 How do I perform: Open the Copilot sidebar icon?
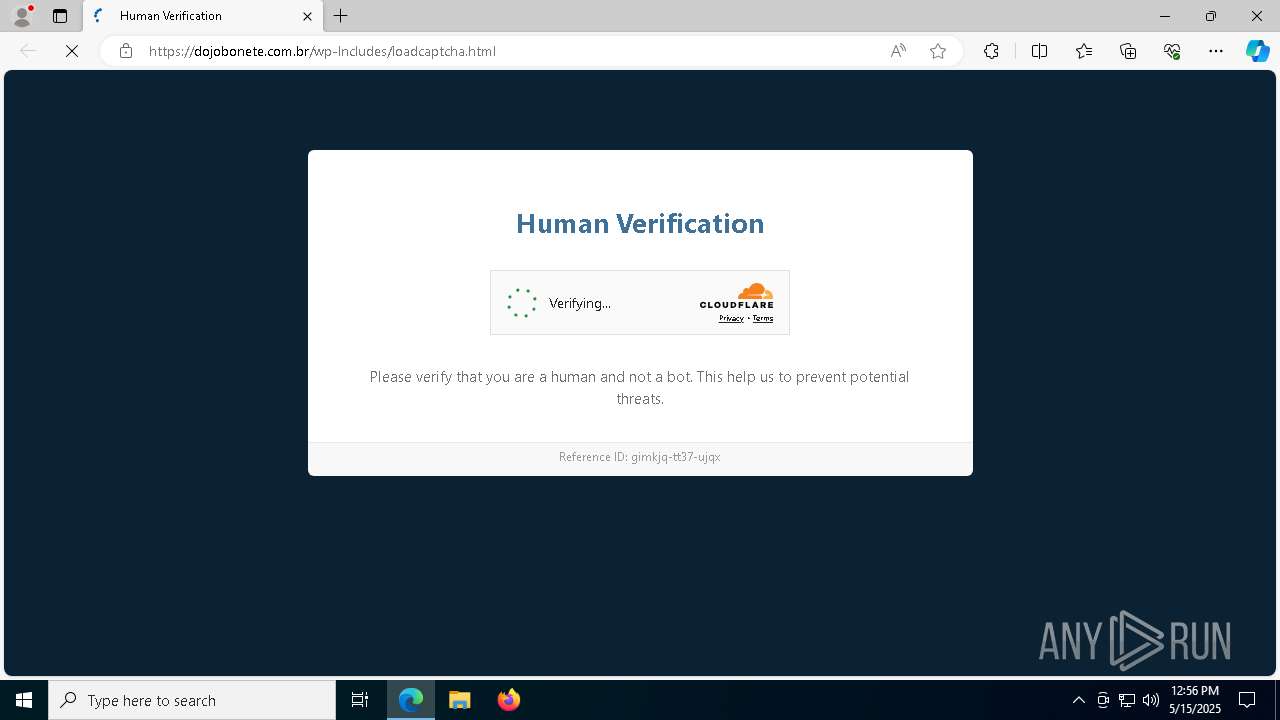pos(1257,51)
